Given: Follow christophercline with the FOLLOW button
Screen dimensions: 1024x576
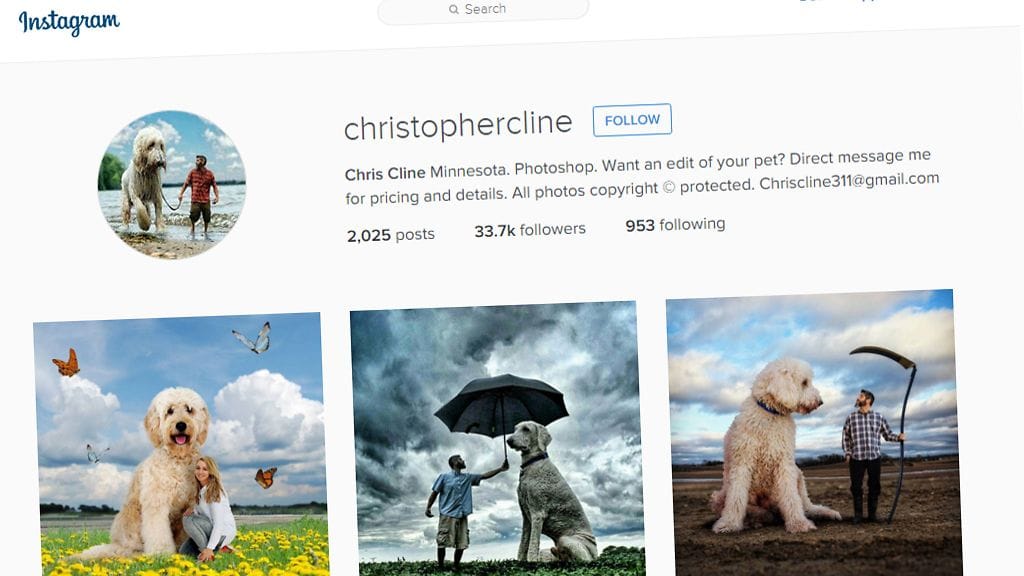Looking at the screenshot, I should click(632, 120).
